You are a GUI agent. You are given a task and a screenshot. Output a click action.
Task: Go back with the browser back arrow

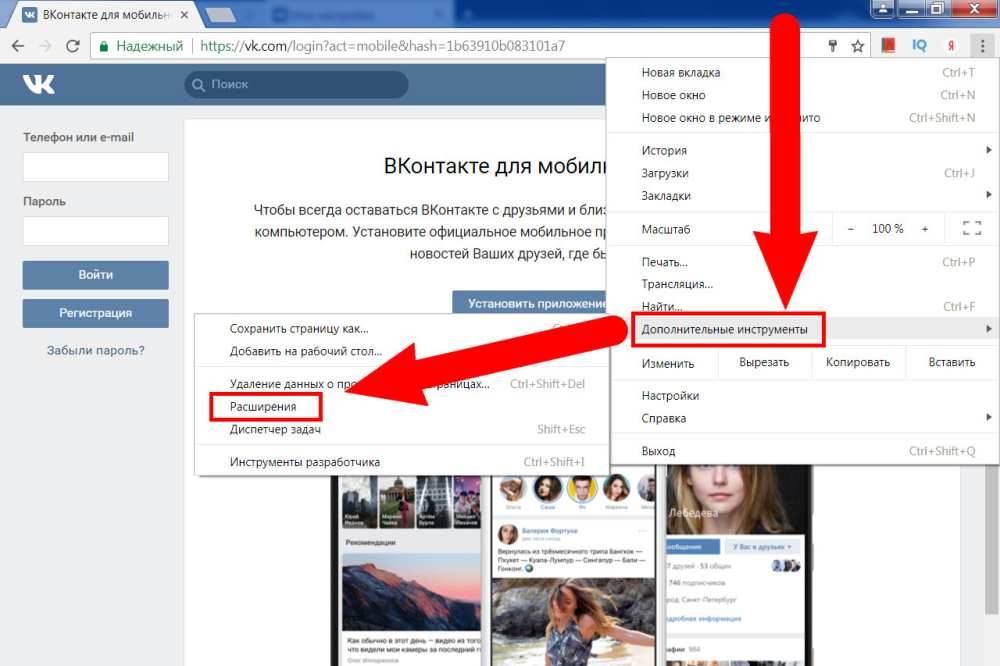click(18, 46)
